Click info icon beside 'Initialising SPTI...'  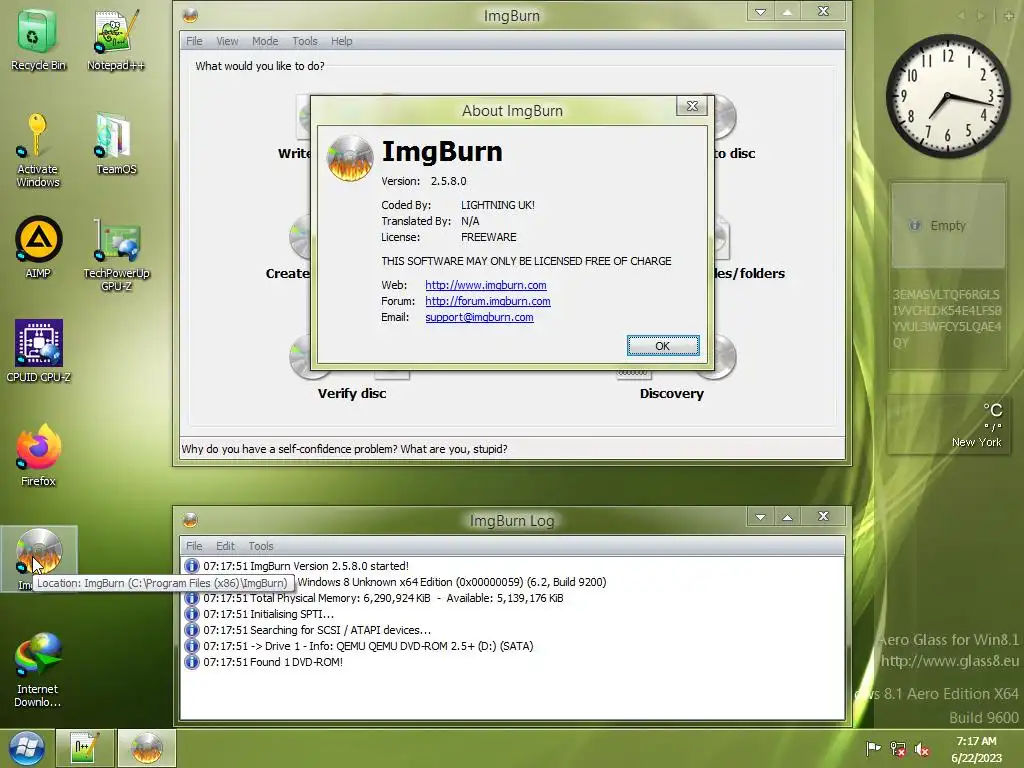pyautogui.click(x=191, y=614)
